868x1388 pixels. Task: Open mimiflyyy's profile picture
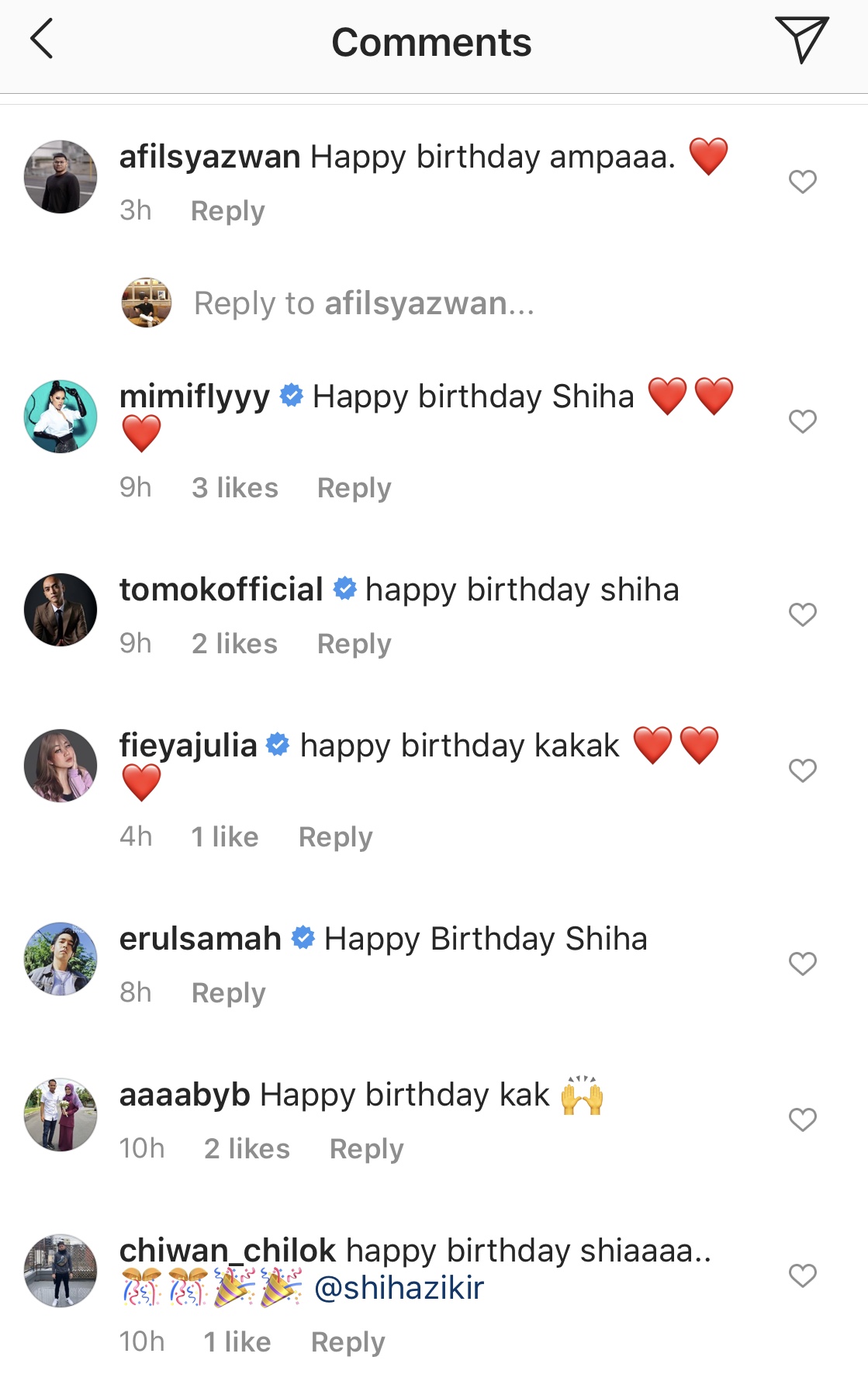pyautogui.click(x=61, y=417)
